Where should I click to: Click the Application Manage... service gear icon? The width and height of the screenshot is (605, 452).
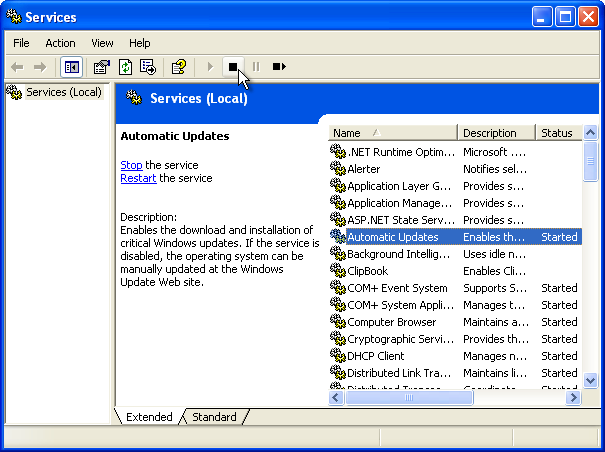[x=338, y=202]
